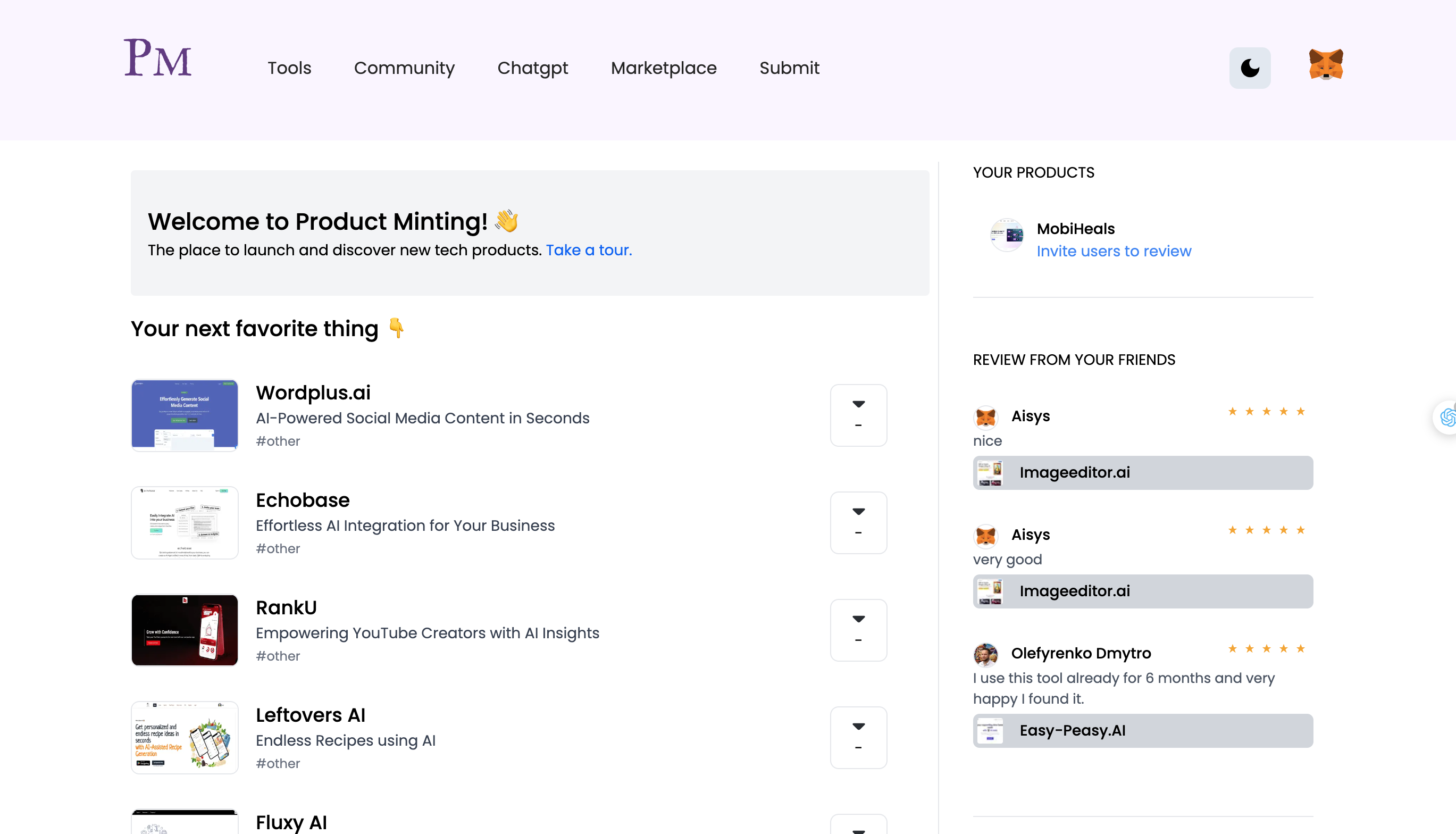
Task: Open the Easy-Peasy.AI product card
Action: 1143,730
